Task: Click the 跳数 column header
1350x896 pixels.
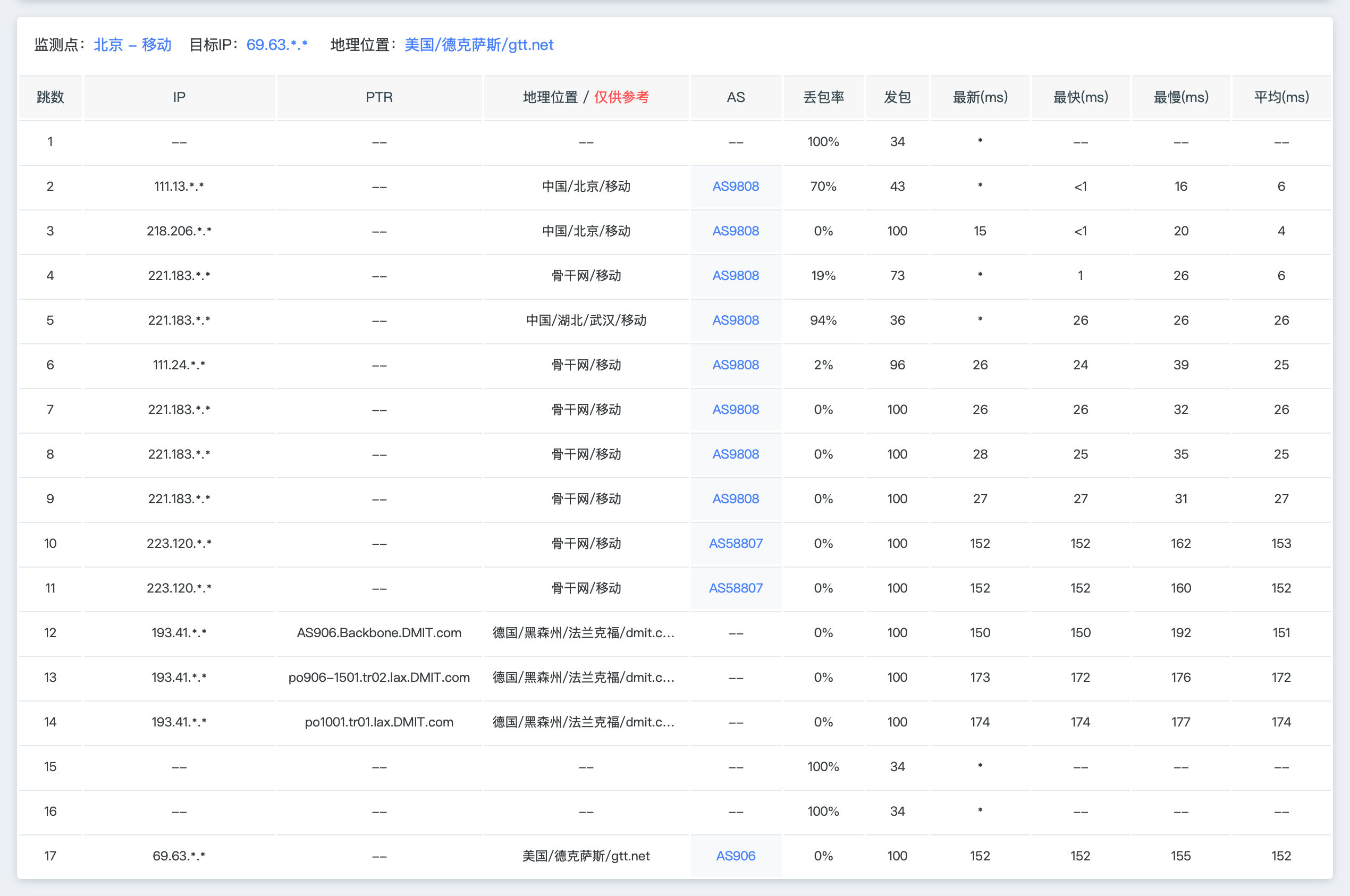Action: point(50,97)
